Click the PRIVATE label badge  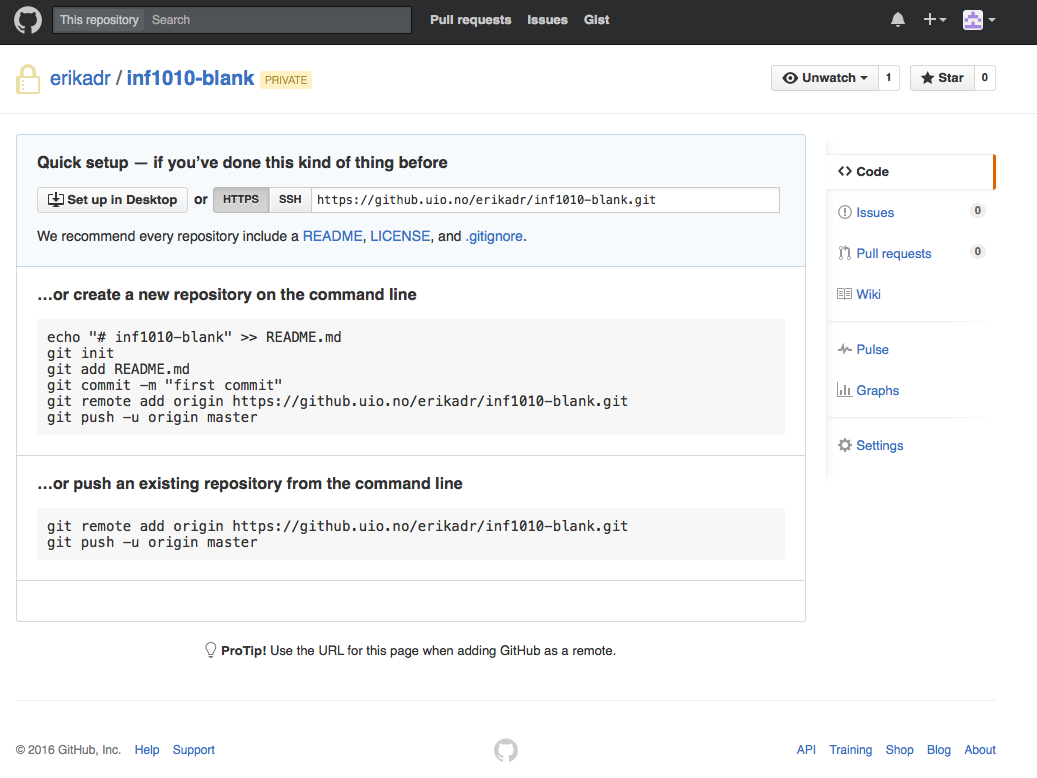[x=286, y=80]
